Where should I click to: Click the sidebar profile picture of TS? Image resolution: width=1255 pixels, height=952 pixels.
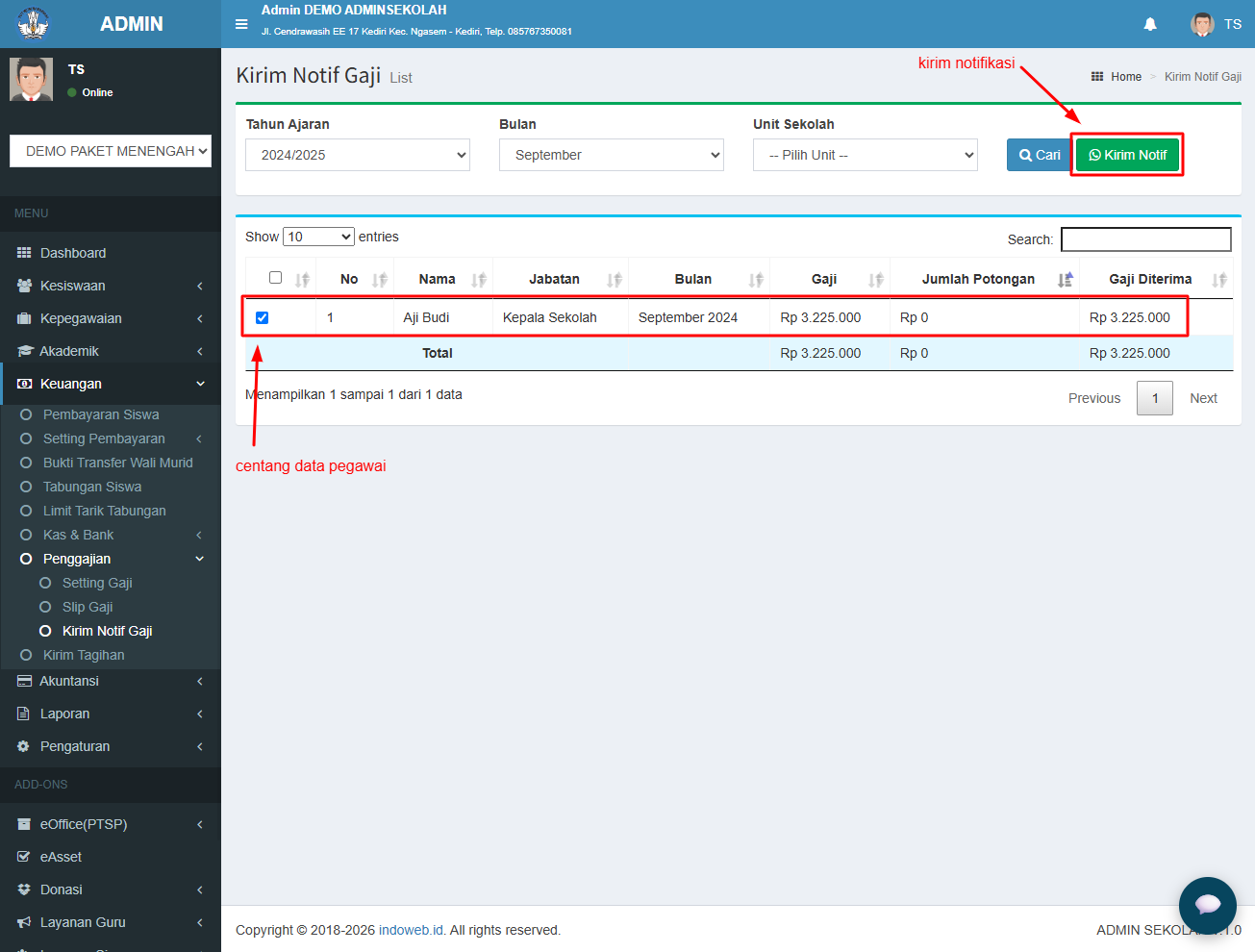click(x=31, y=80)
